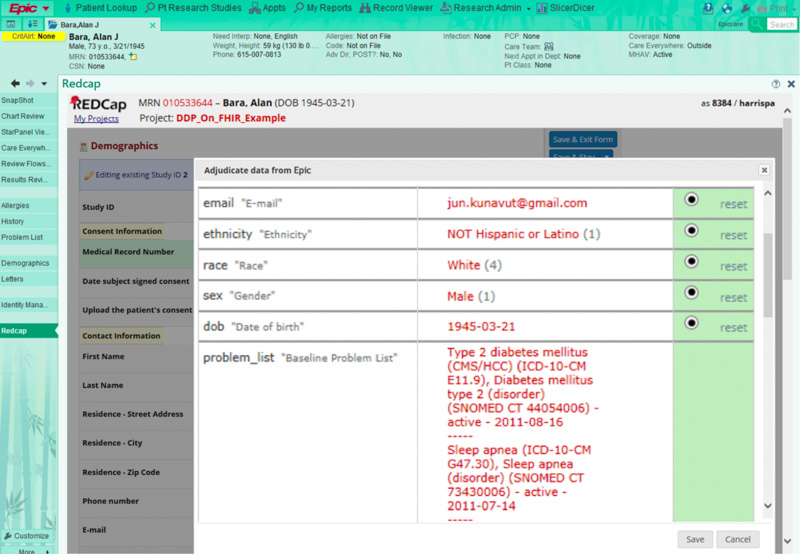Viewport: 800px width, 554px height.
Task: Select the email value radio button
Action: pos(691,199)
